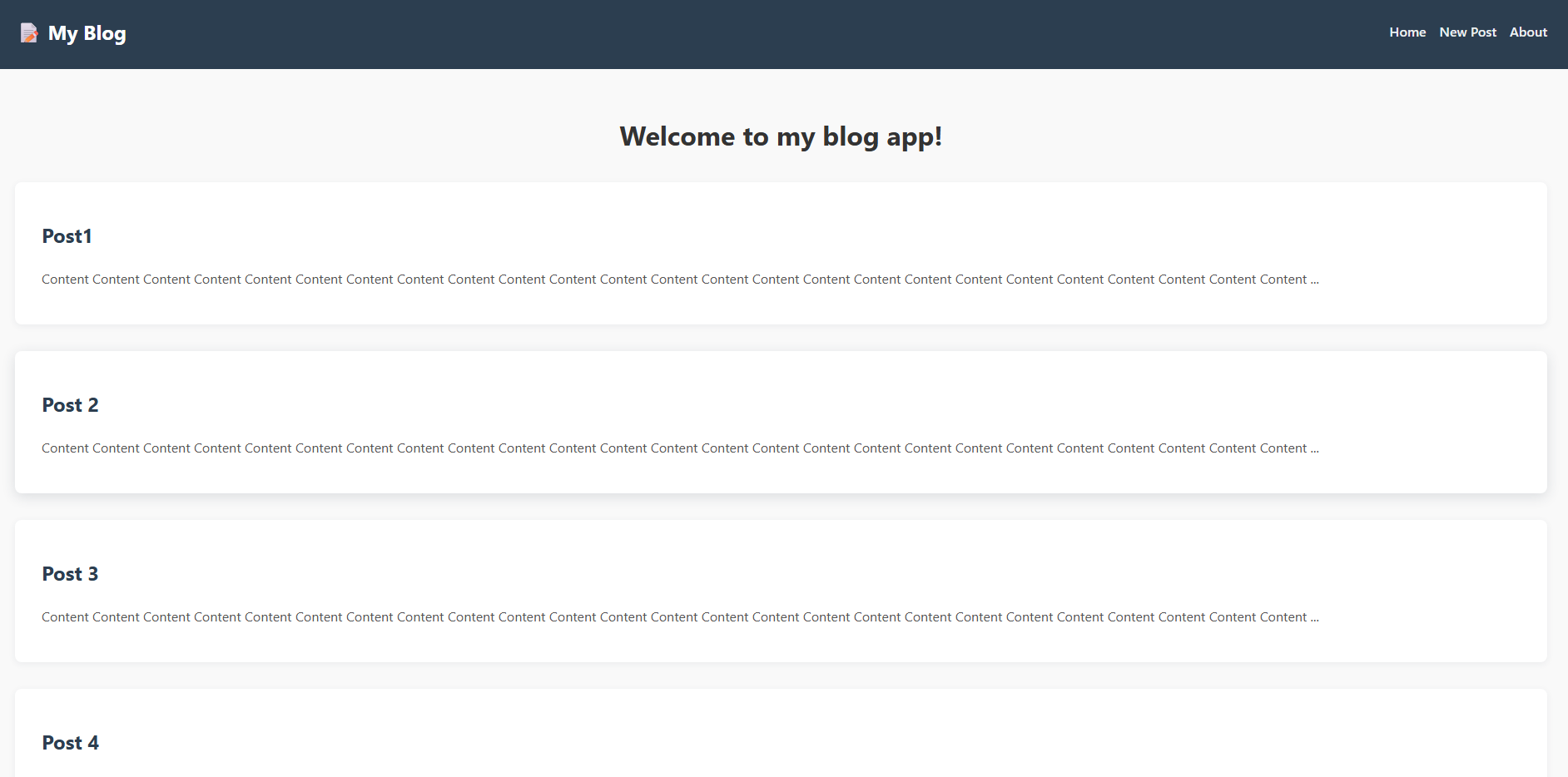Select first word of Post 2 preview
The image size is (1568, 777).
pos(65,448)
